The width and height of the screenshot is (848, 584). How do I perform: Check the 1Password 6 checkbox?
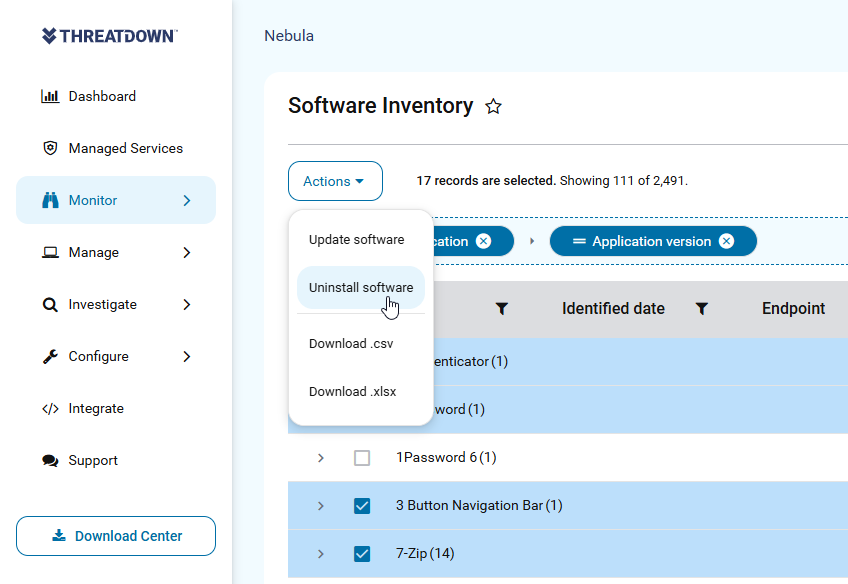coord(362,458)
